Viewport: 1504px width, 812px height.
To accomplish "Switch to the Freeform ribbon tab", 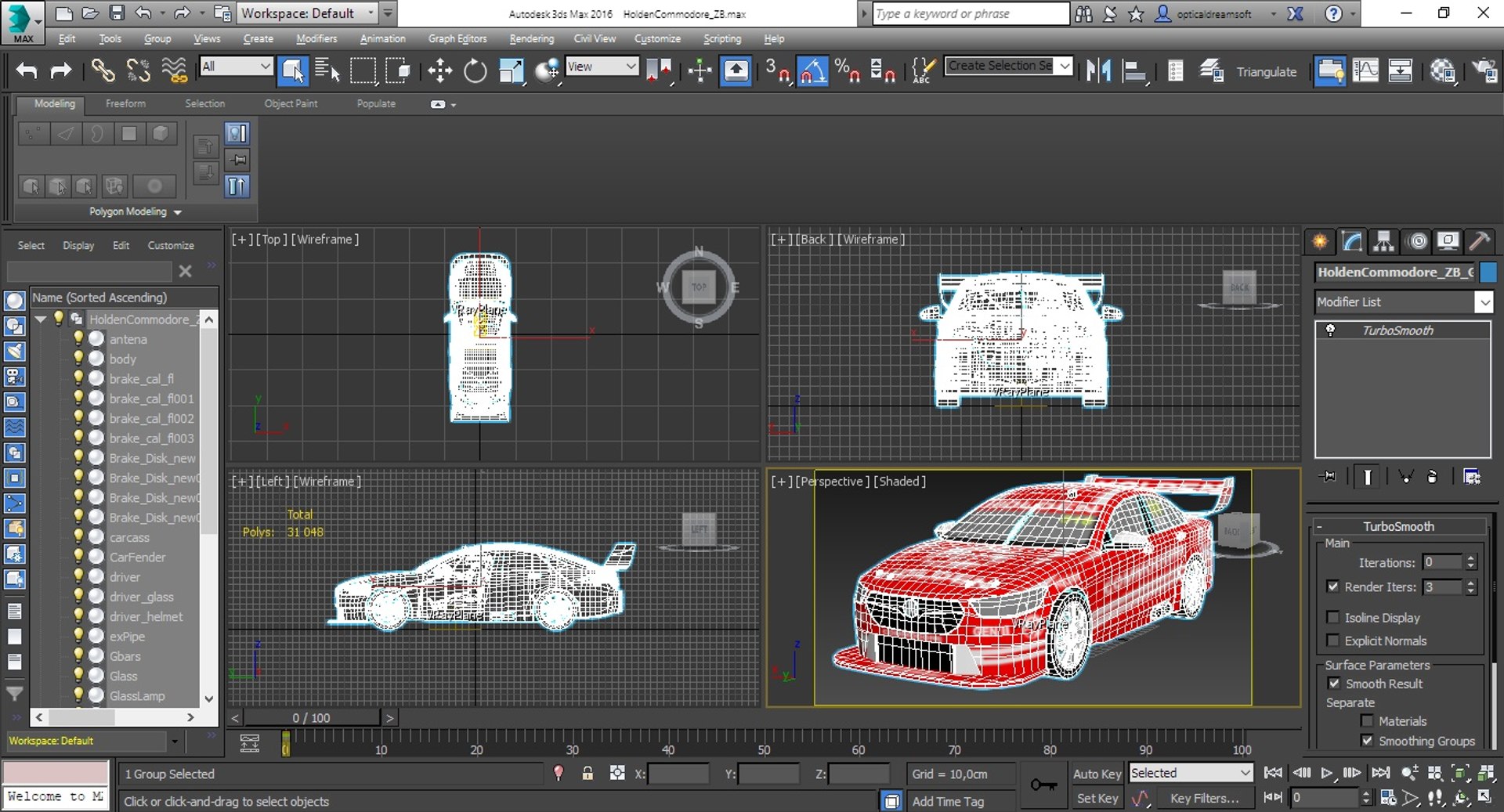I will pyautogui.click(x=125, y=103).
